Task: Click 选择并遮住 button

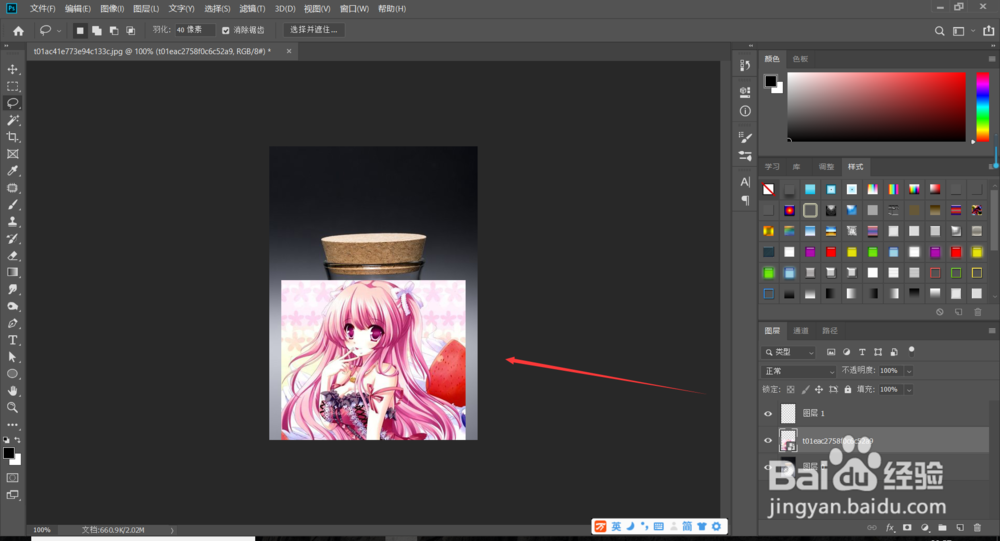Action: pos(314,30)
